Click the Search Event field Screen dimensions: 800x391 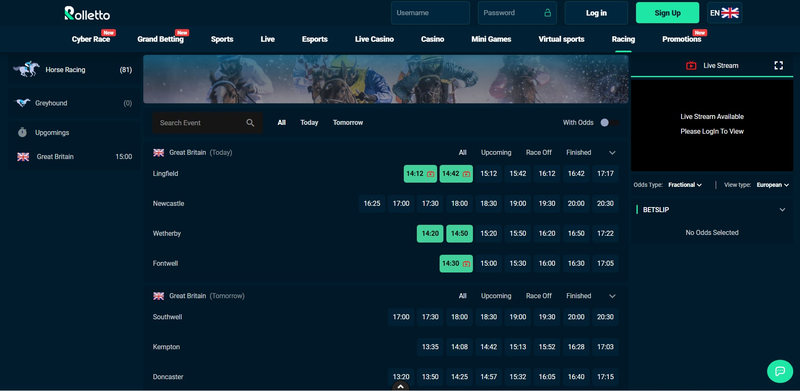(208, 123)
